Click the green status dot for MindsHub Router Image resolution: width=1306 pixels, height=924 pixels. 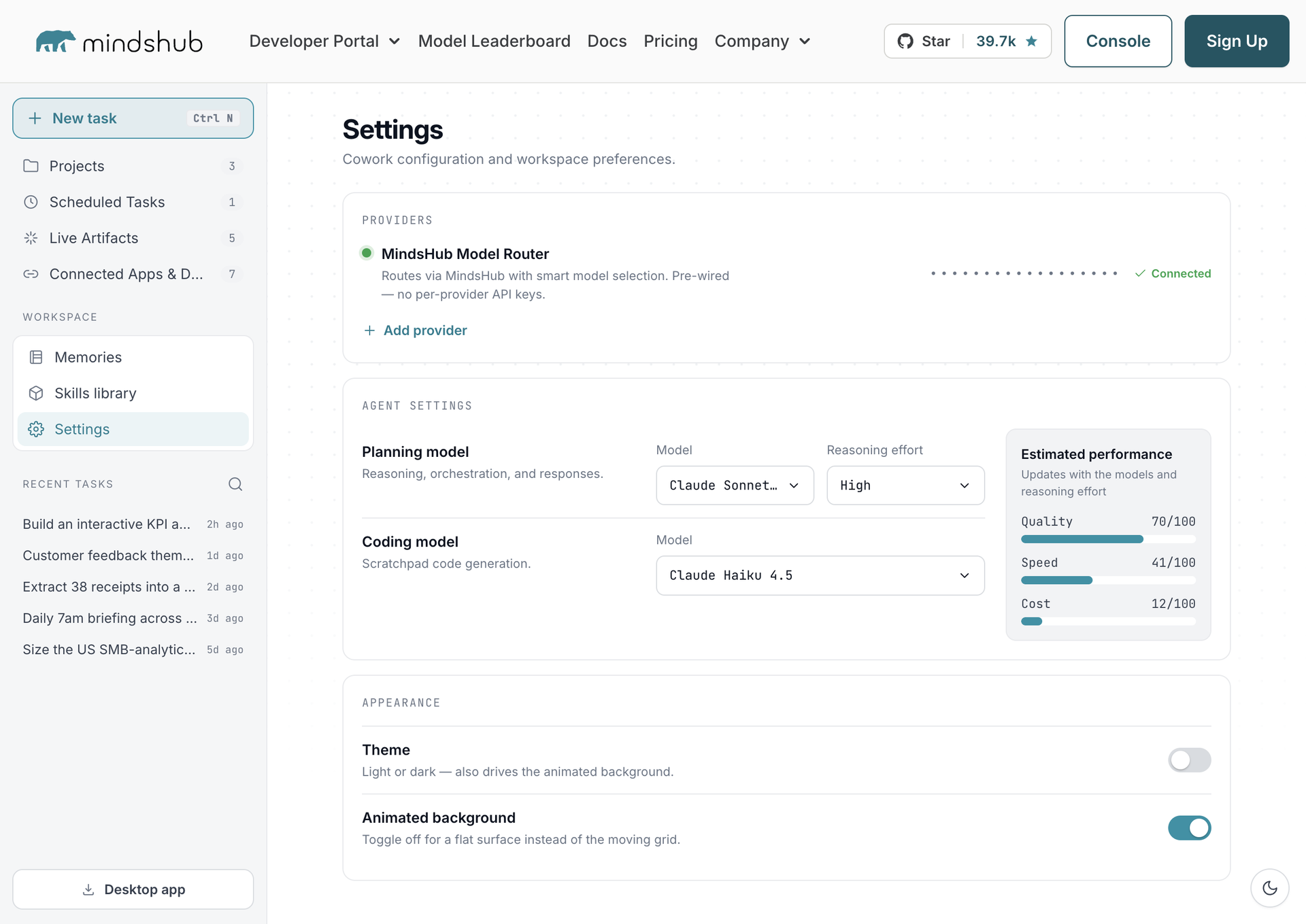pos(367,253)
